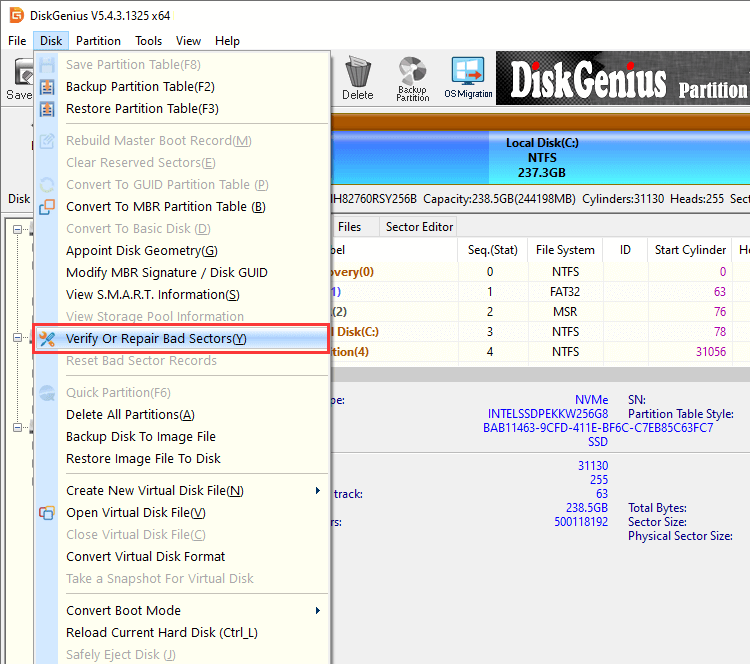750x664 pixels.
Task: Launch OS Migration from the toolbar
Action: coord(467,77)
